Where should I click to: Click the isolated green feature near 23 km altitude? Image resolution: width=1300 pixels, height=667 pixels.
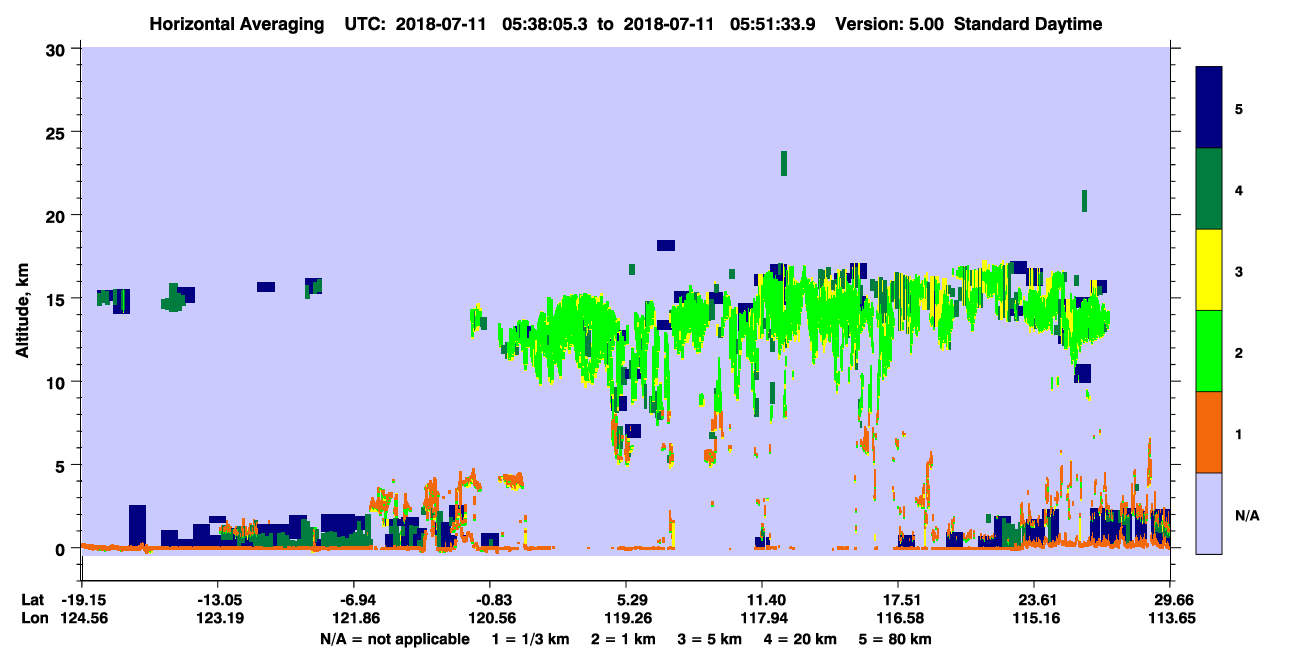(x=784, y=163)
